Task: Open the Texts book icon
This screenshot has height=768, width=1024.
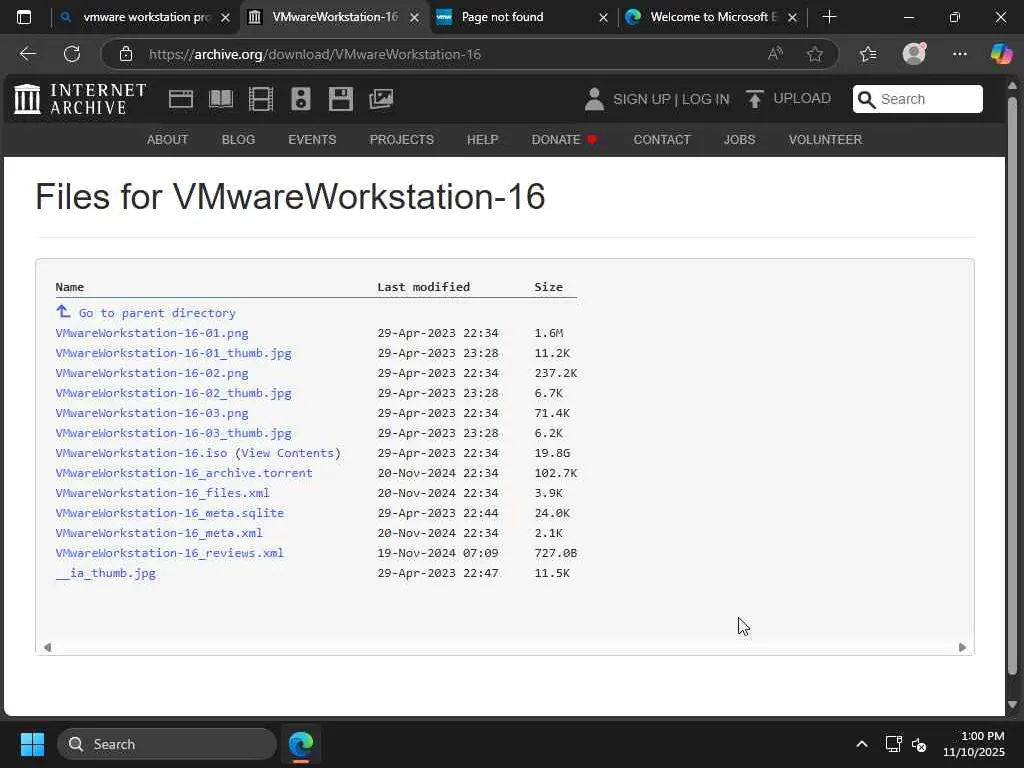Action: pos(221,99)
